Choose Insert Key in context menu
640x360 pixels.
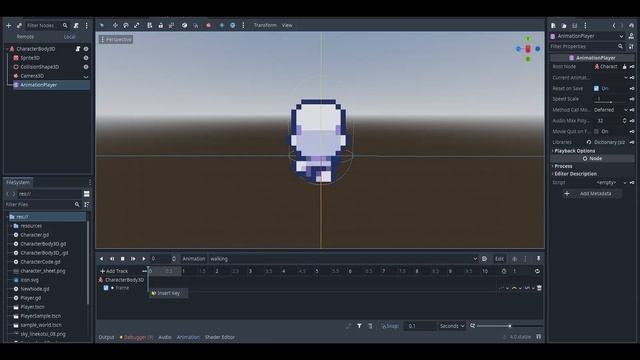(168, 293)
